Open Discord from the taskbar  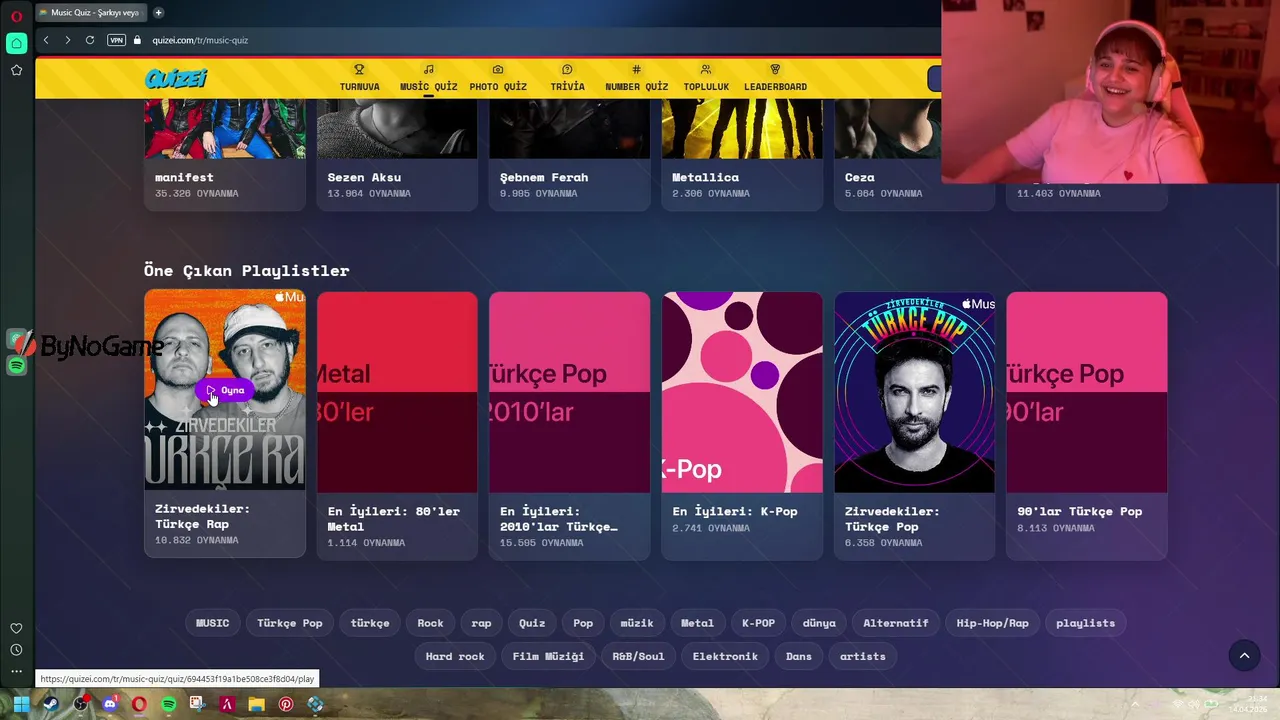click(110, 704)
